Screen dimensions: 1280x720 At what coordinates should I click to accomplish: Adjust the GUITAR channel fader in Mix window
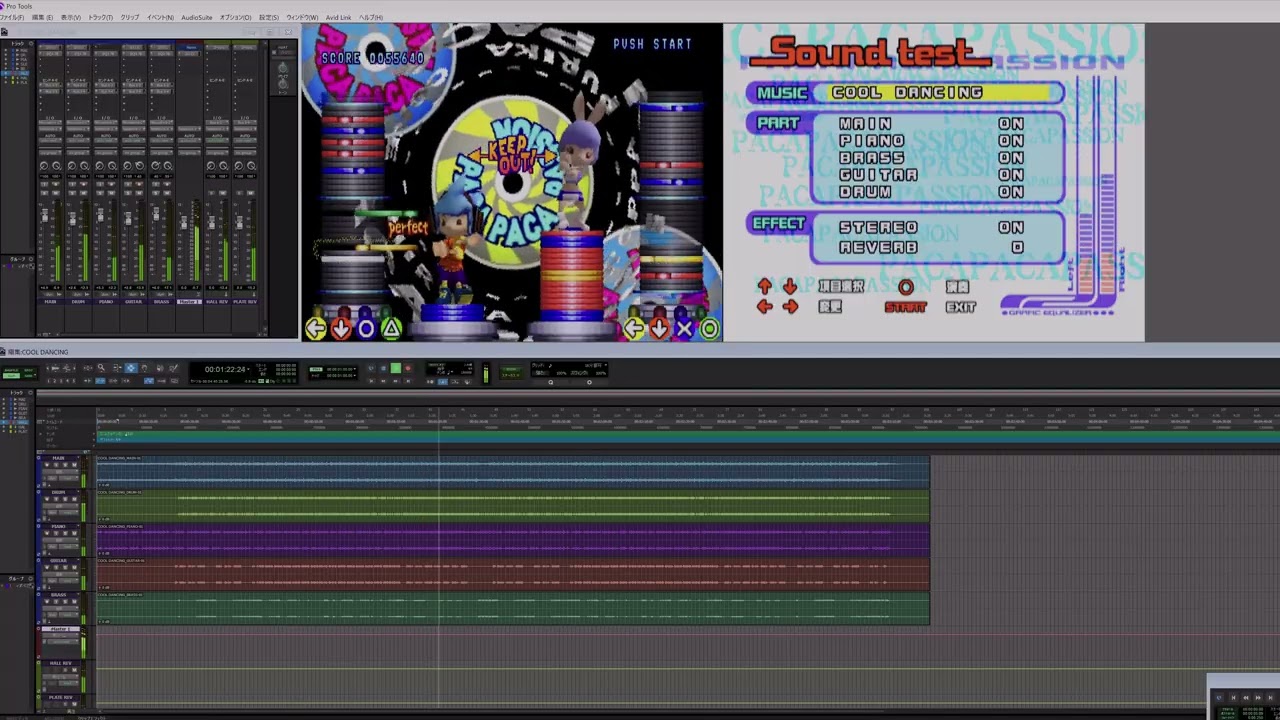[x=128, y=218]
